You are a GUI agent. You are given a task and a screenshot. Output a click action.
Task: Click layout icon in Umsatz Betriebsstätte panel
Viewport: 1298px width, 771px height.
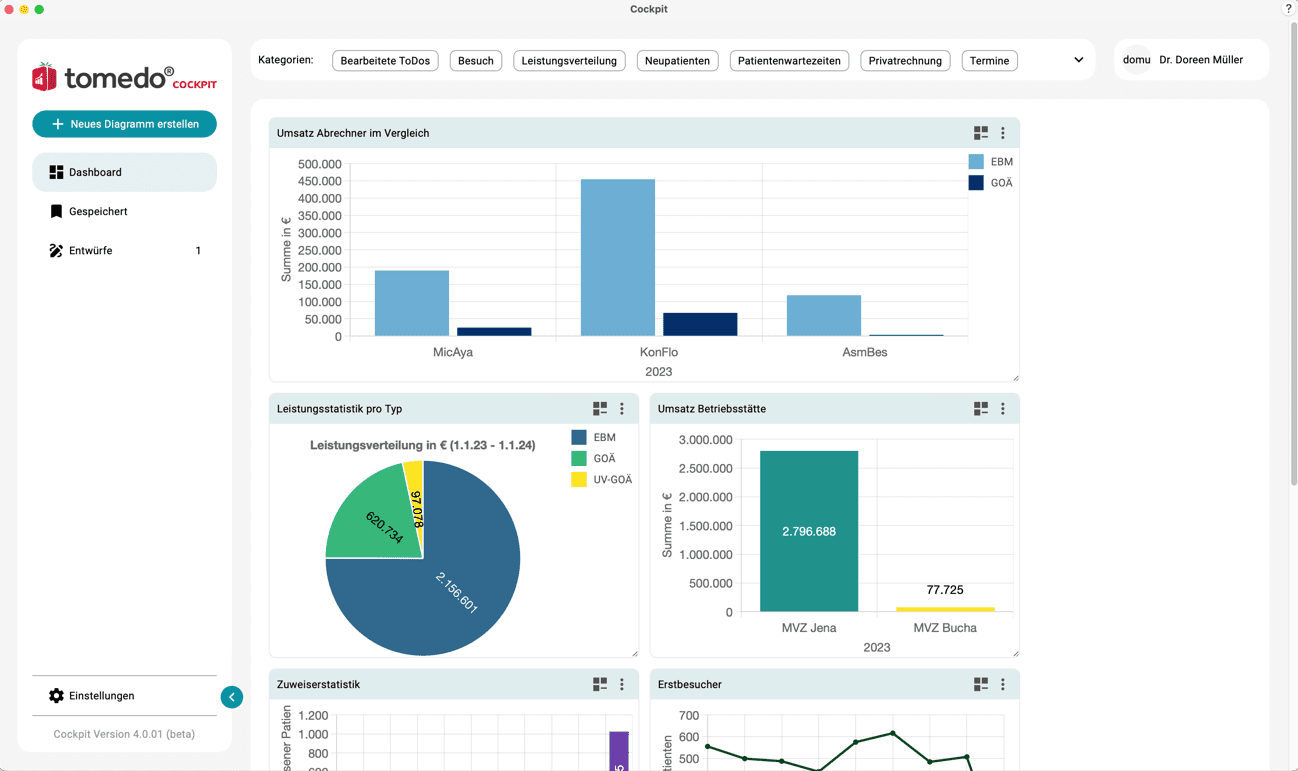pyautogui.click(x=980, y=409)
